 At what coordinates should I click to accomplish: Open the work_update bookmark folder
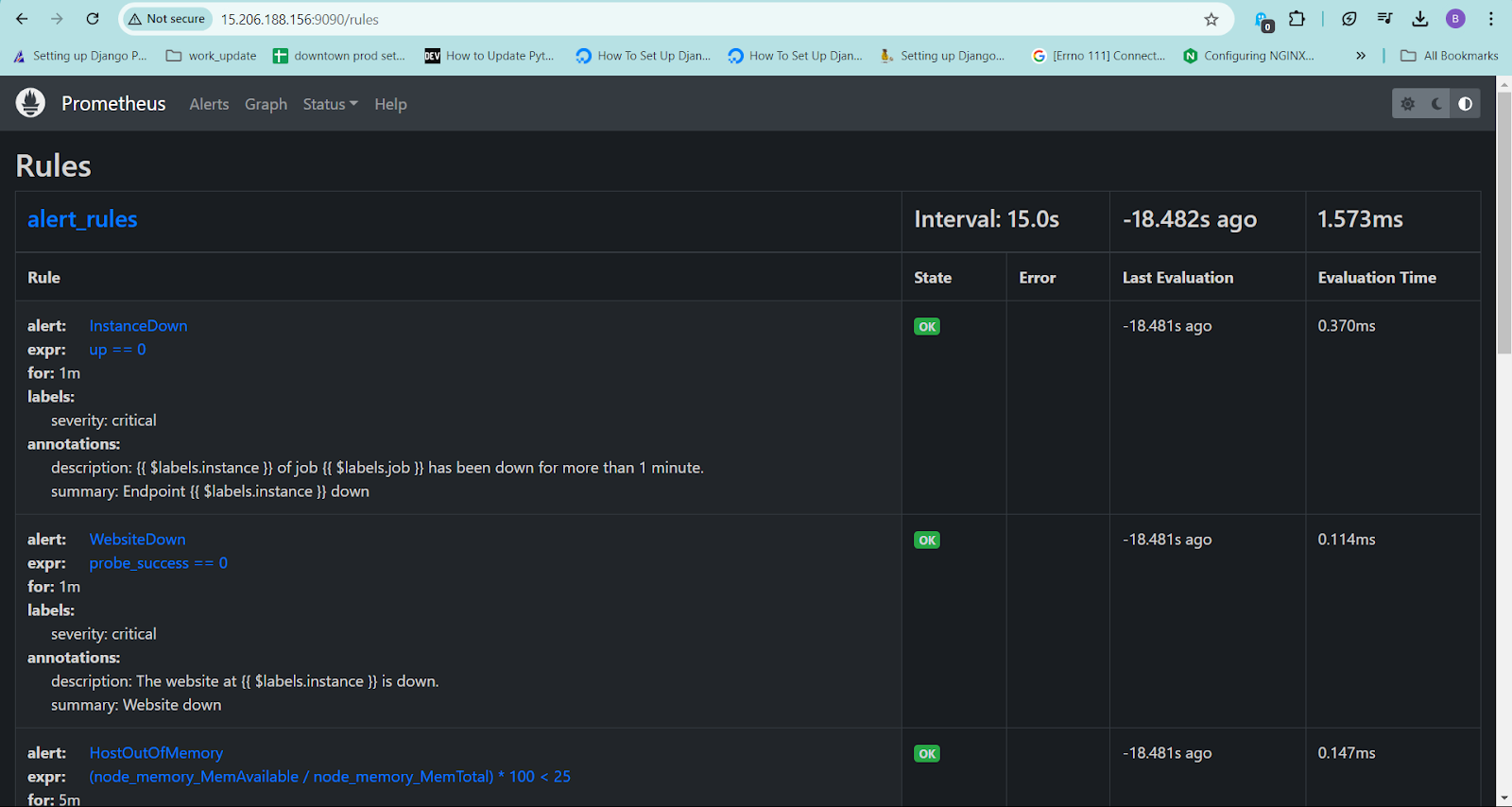[211, 56]
